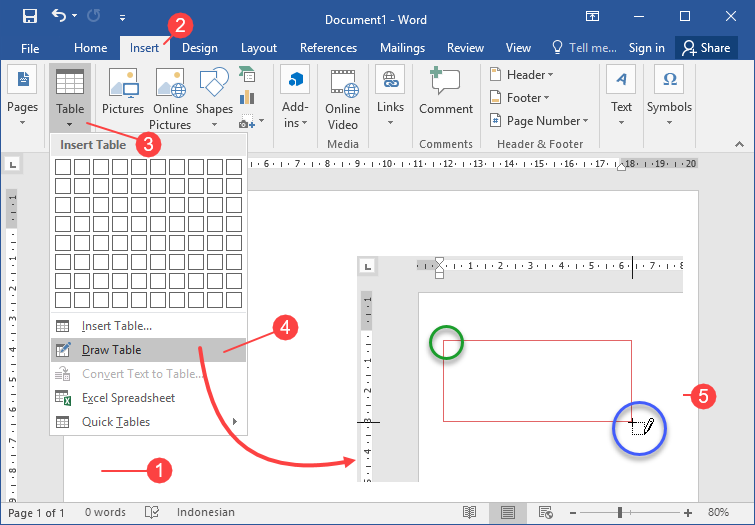
Task: Click the zoom slider handle
Action: (x=620, y=512)
